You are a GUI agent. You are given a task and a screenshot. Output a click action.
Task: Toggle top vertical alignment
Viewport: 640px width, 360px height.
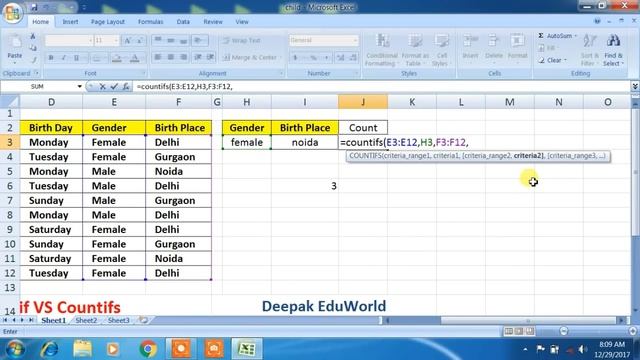158,40
